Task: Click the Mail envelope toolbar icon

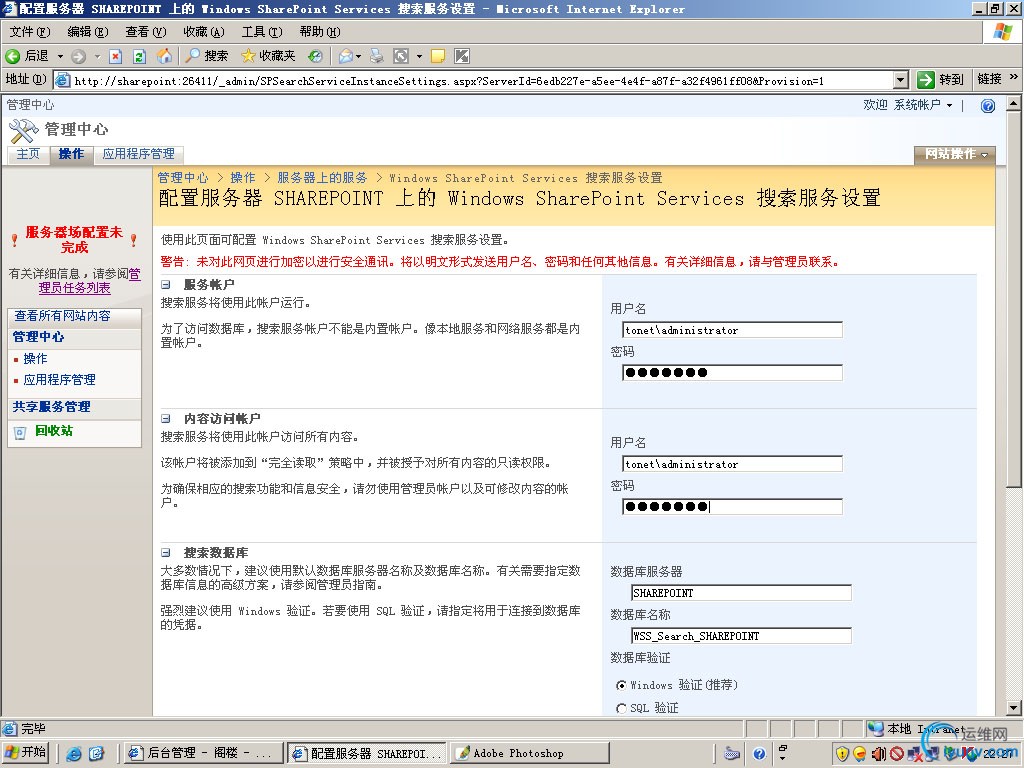Action: pos(345,56)
